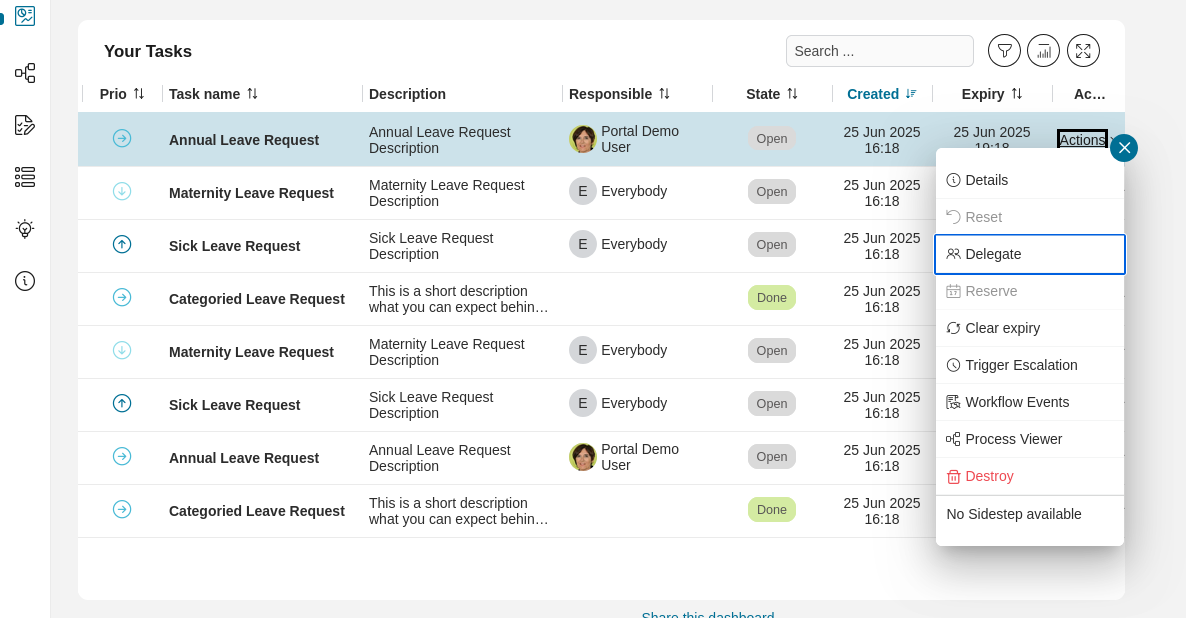The image size is (1186, 618).
Task: Open the list view icon in the sidebar
Action: [x=25, y=177]
